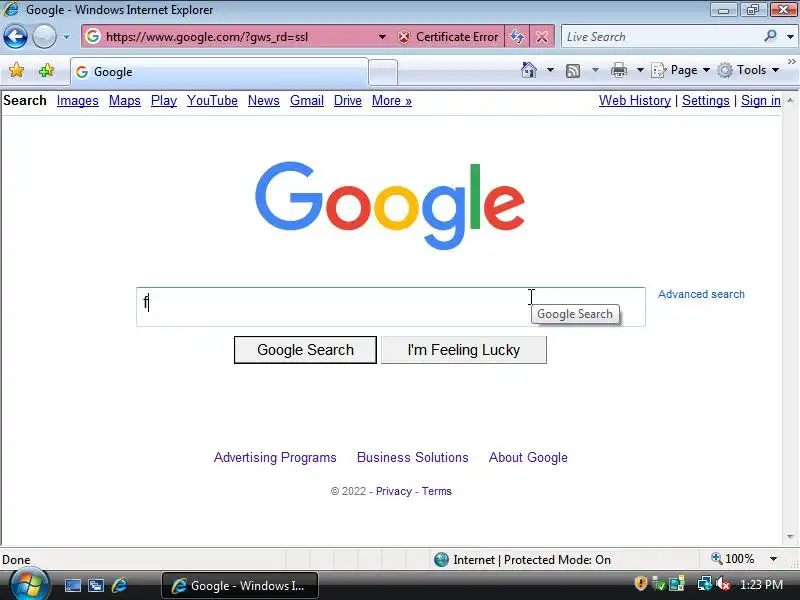Click the Show Desktop quick launch icon
The image size is (800, 600).
click(72, 586)
